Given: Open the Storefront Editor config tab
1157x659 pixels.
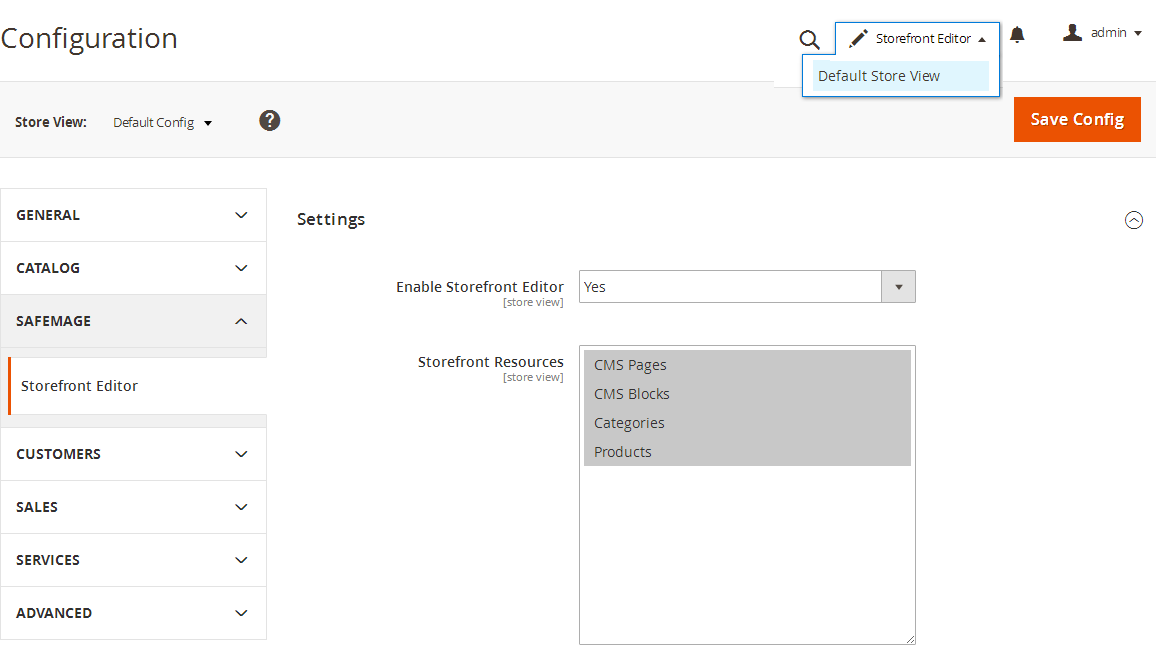Looking at the screenshot, I should tap(80, 386).
